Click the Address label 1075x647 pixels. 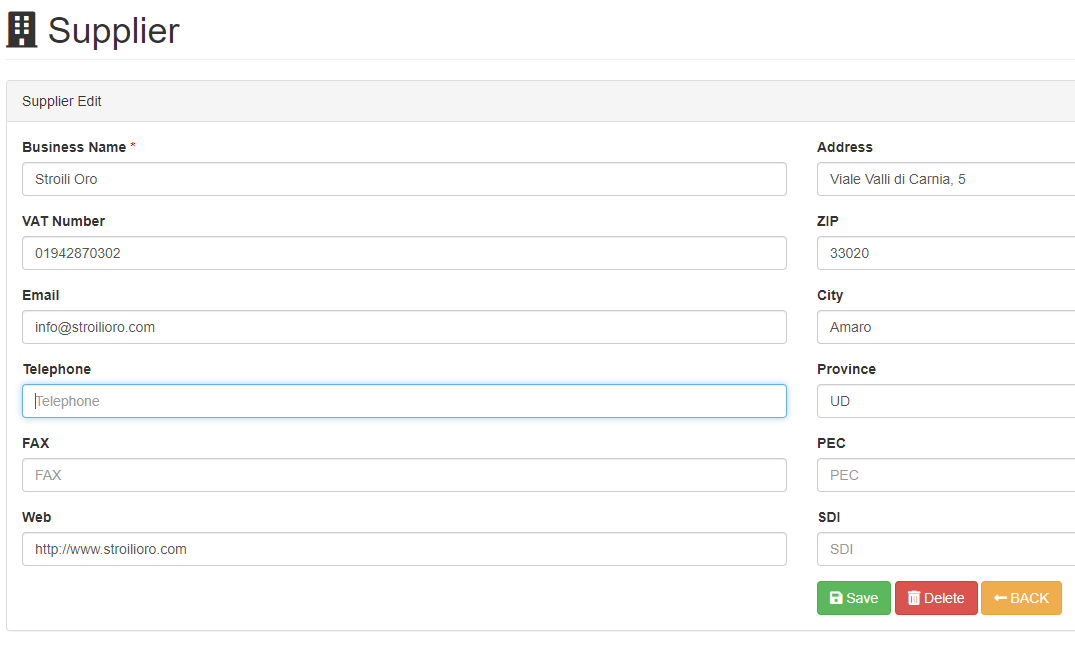845,147
